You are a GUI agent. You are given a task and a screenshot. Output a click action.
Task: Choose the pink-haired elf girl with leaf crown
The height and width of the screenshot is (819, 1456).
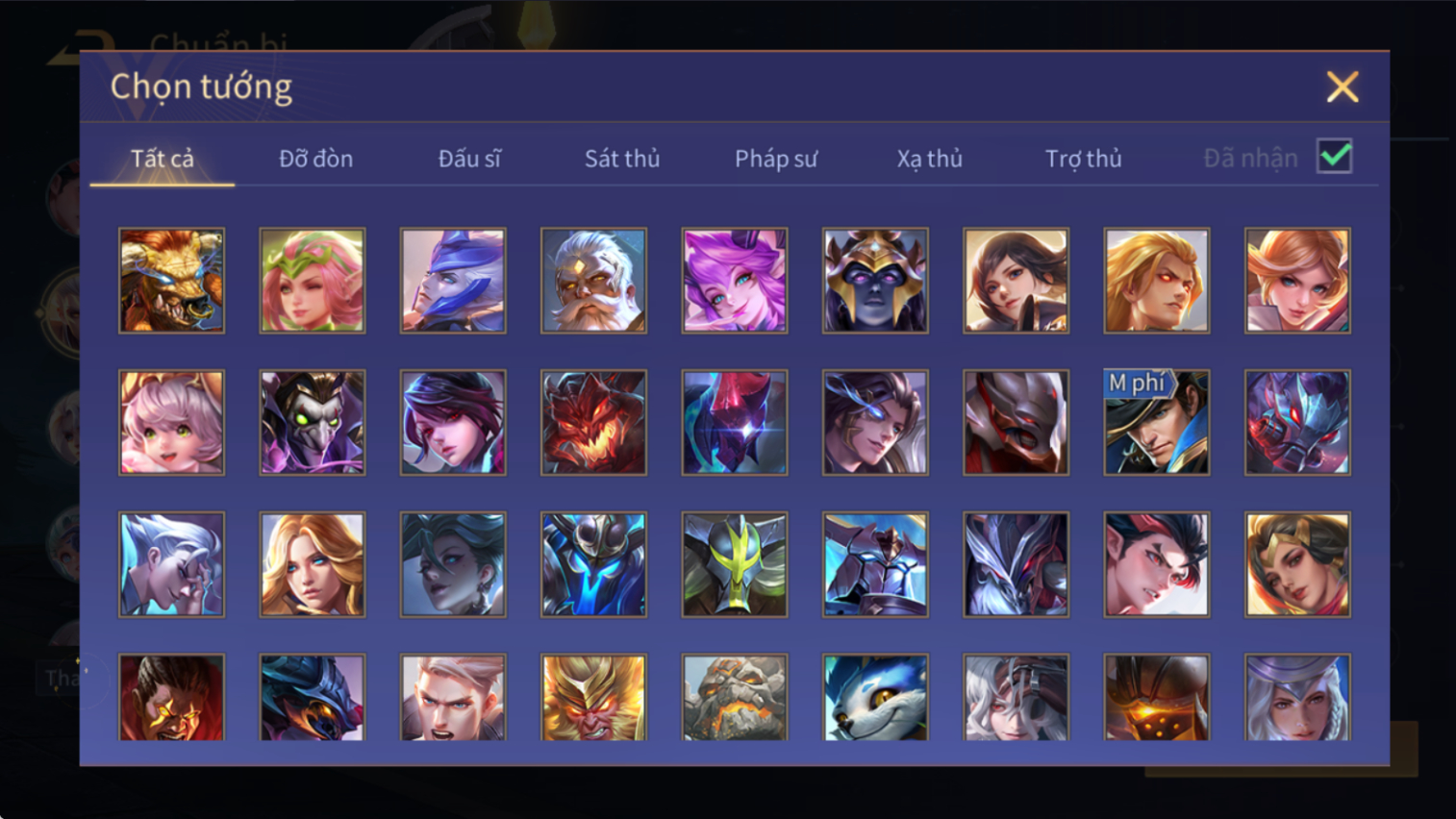[312, 281]
